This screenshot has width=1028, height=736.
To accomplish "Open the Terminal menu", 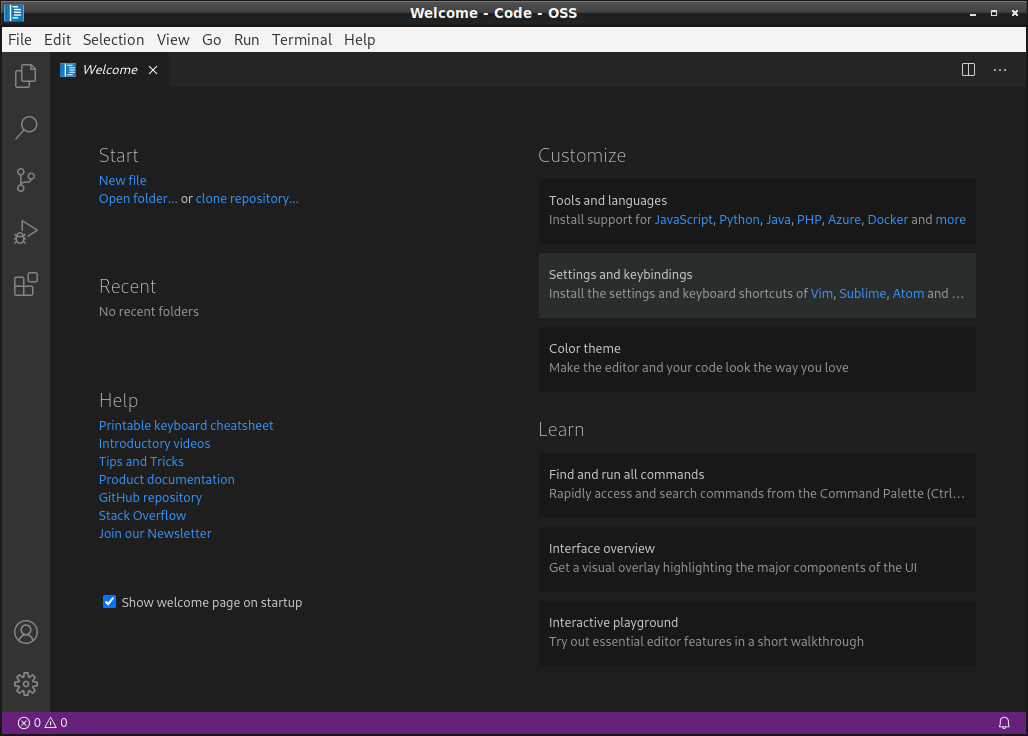I will pos(302,40).
